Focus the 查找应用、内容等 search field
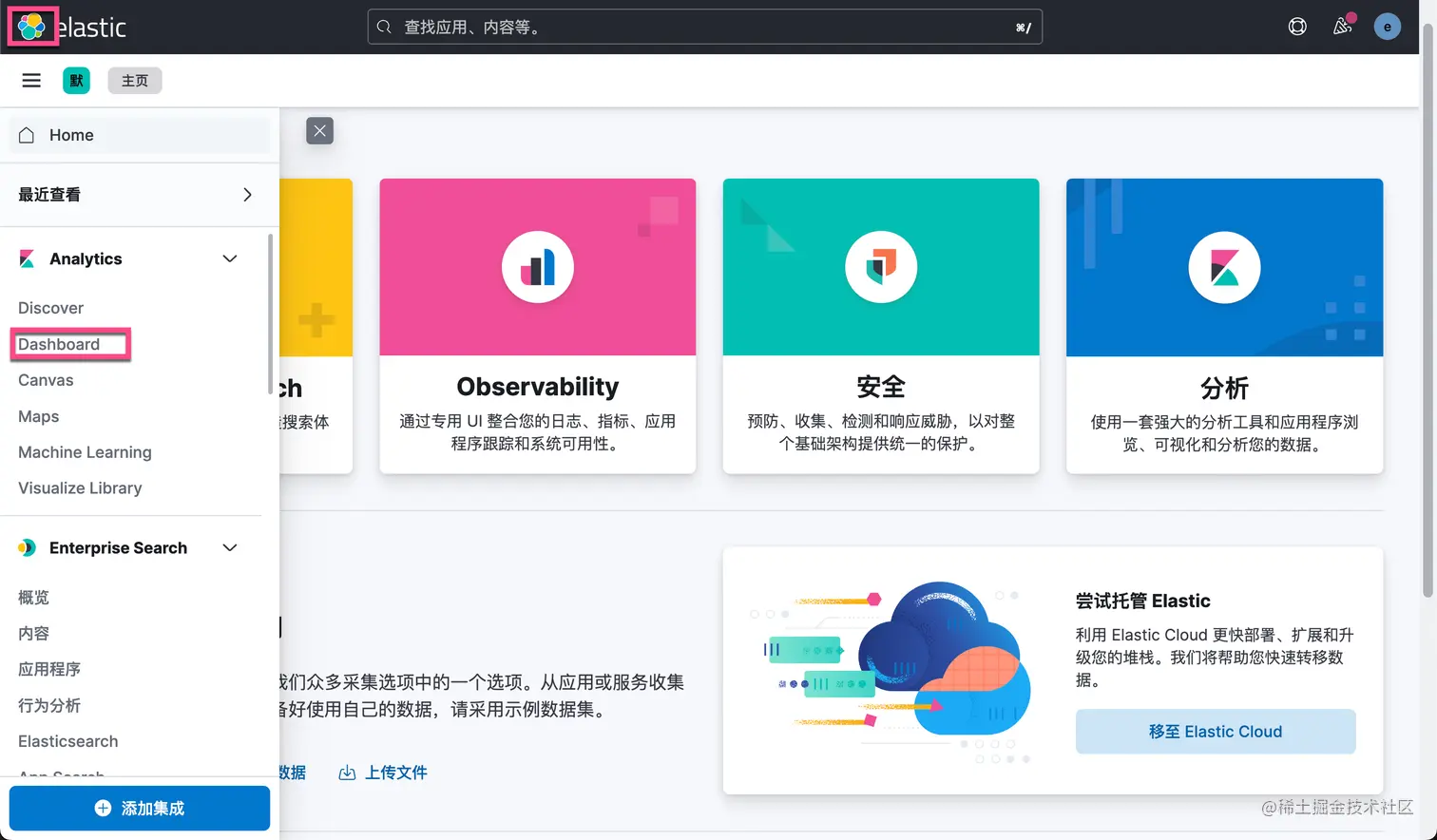Image resolution: width=1437 pixels, height=840 pixels. coord(705,27)
